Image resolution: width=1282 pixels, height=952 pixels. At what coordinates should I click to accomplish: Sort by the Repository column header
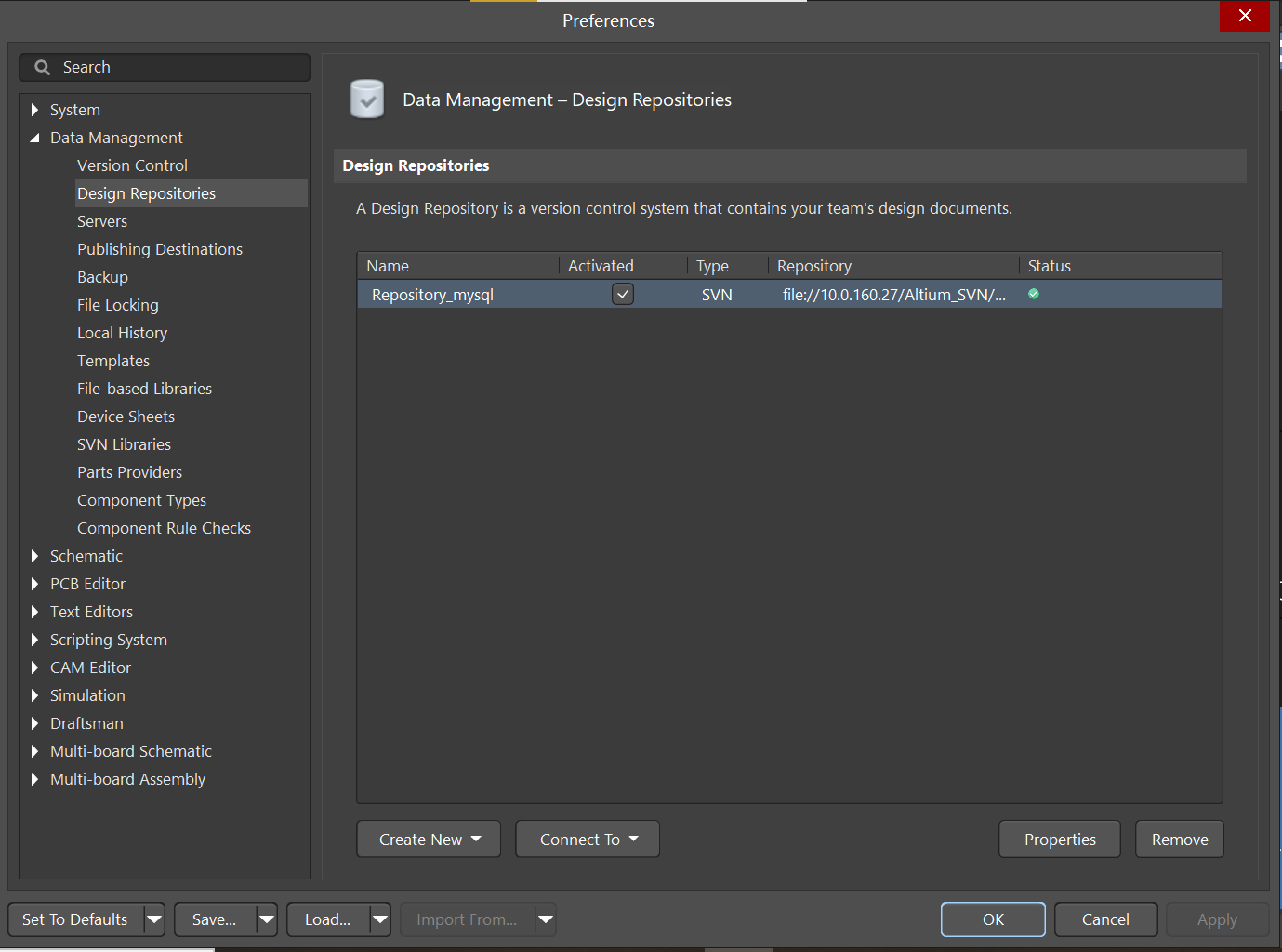click(x=893, y=266)
